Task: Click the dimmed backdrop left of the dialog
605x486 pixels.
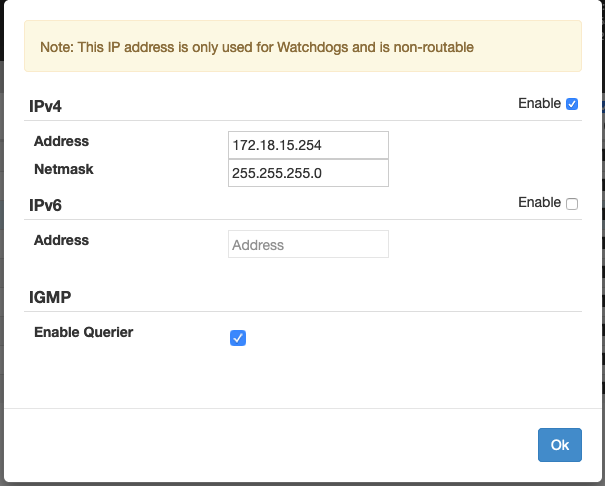Action: (2, 250)
